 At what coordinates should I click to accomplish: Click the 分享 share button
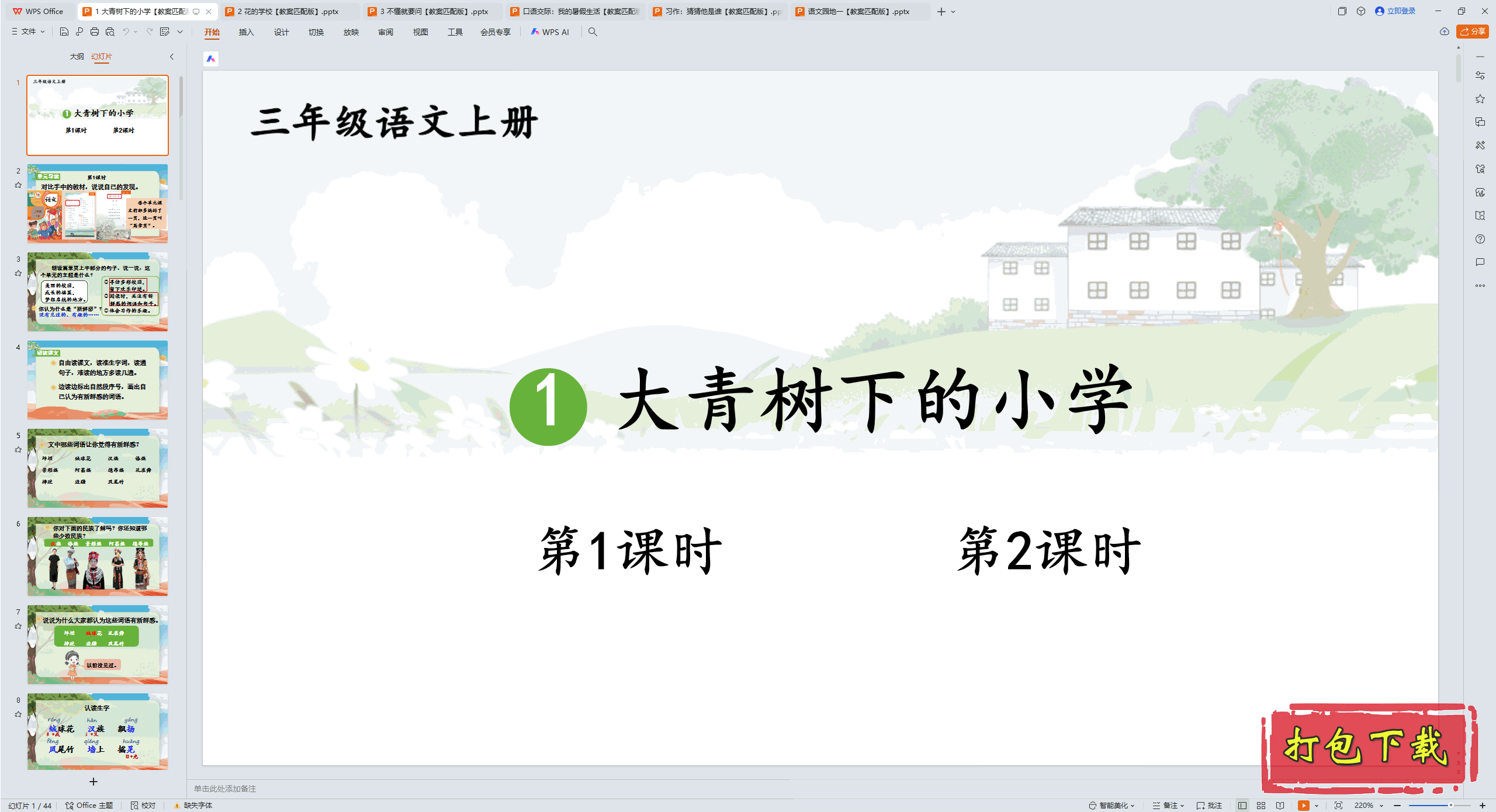(x=1473, y=32)
